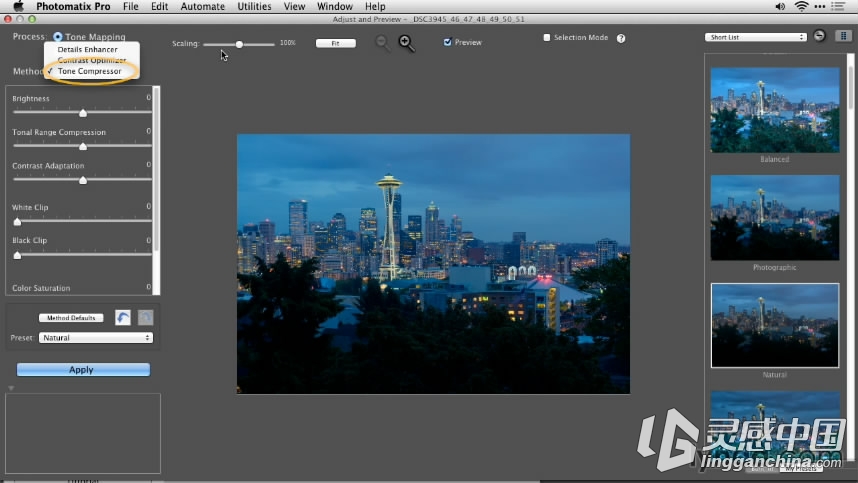858x483 pixels.
Task: Click the zoom in magnifier icon
Action: click(407, 43)
